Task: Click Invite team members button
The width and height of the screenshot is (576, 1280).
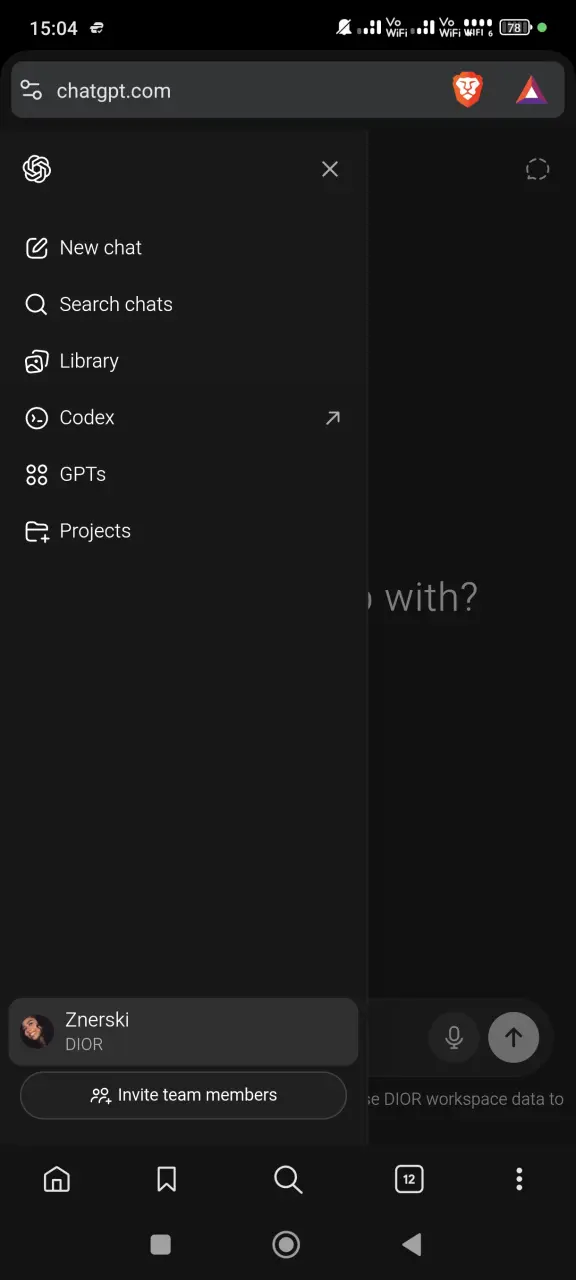Action: pyautogui.click(x=183, y=1095)
